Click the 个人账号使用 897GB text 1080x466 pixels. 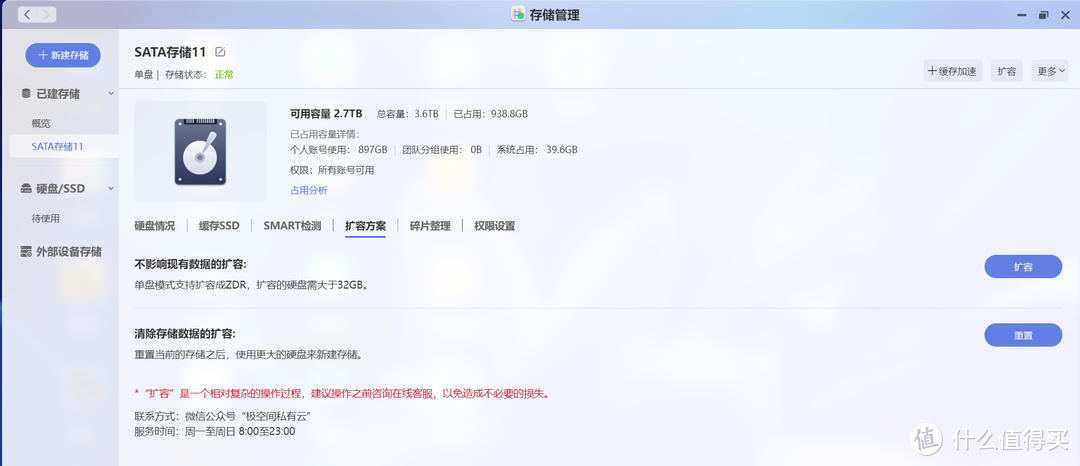coord(339,149)
